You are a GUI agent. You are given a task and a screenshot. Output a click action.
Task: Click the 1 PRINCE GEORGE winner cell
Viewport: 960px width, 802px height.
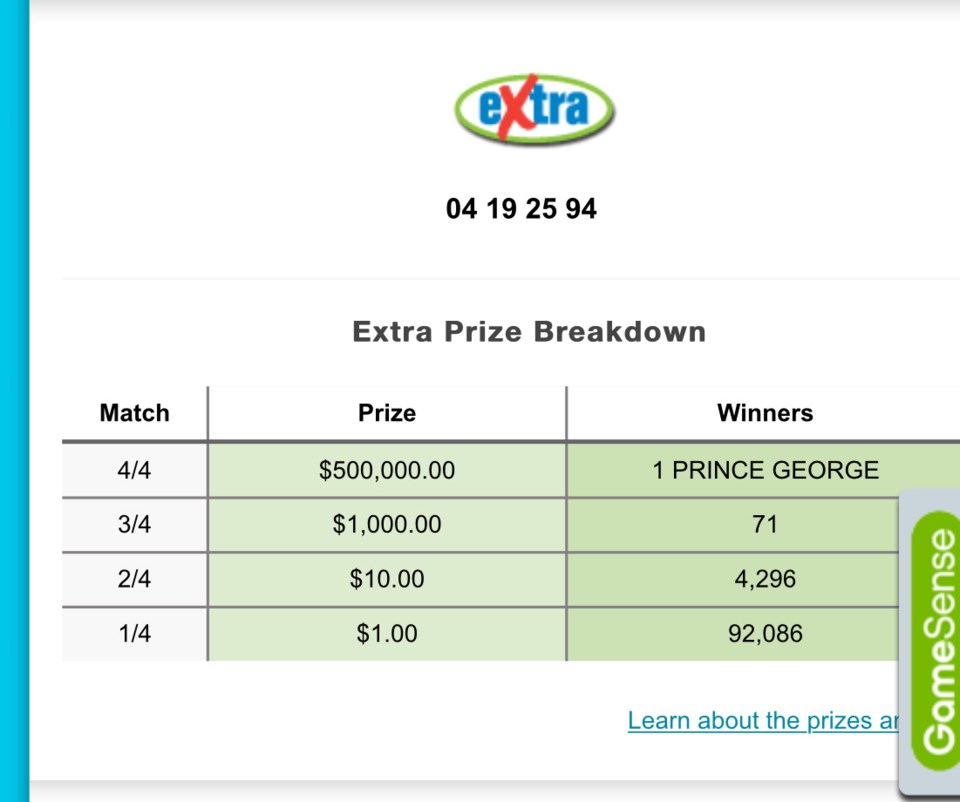click(x=765, y=470)
